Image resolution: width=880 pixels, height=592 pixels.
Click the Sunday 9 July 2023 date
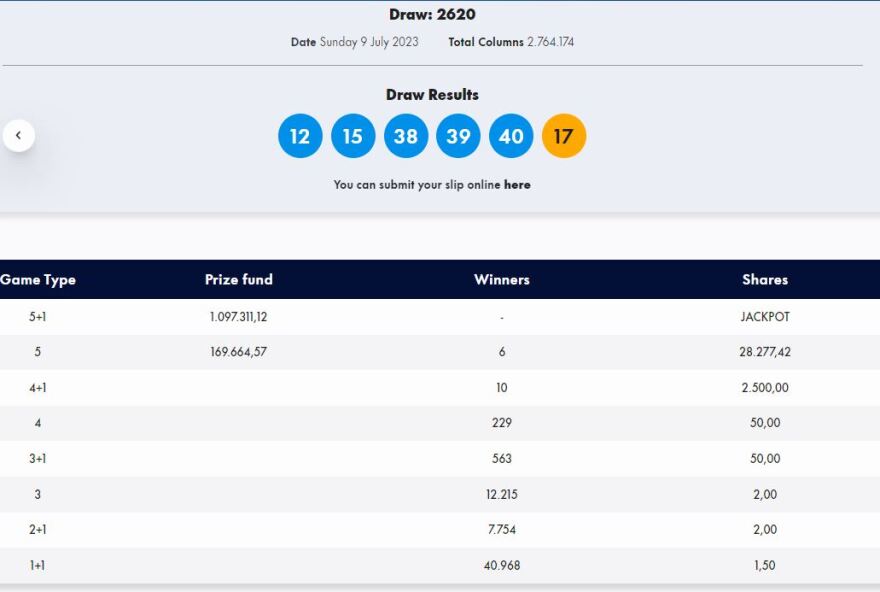(369, 42)
